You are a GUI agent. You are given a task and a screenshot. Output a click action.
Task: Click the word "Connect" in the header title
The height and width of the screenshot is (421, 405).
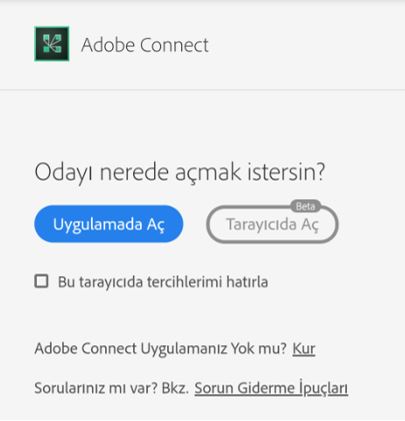(174, 45)
